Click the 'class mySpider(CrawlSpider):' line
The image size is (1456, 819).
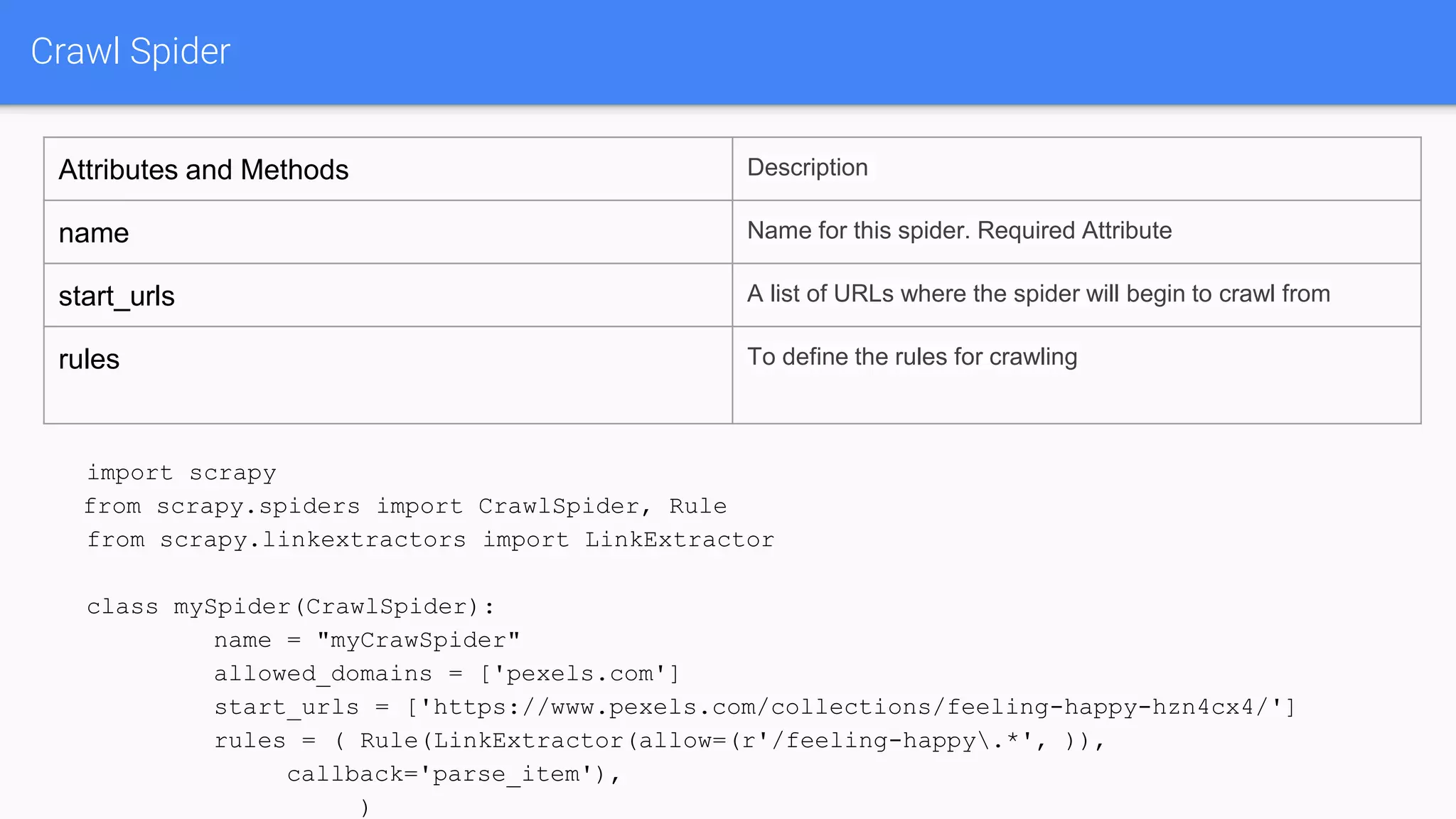(290, 607)
